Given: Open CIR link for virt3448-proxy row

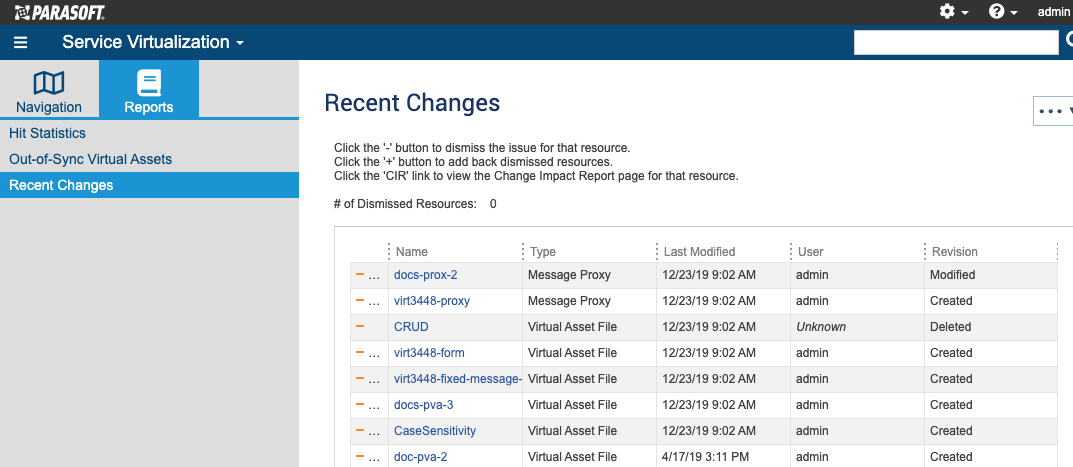Looking at the screenshot, I should 374,302.
